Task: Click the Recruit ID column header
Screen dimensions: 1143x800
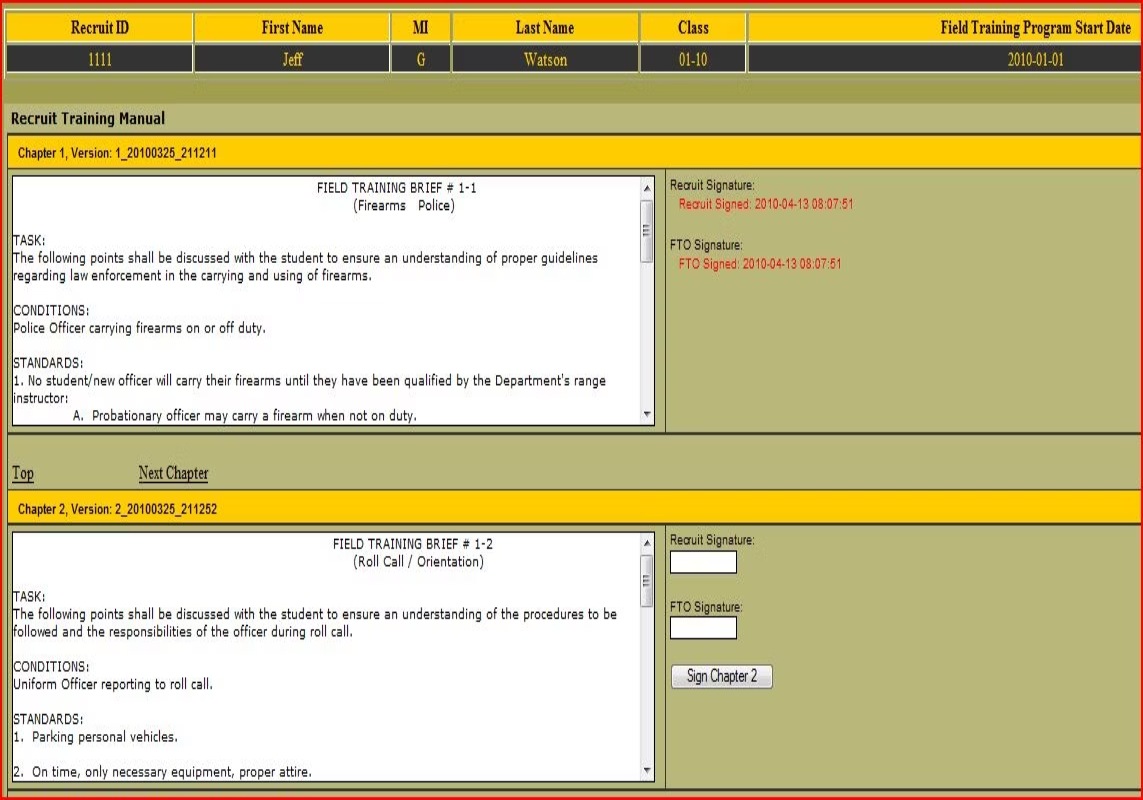Action: point(100,28)
